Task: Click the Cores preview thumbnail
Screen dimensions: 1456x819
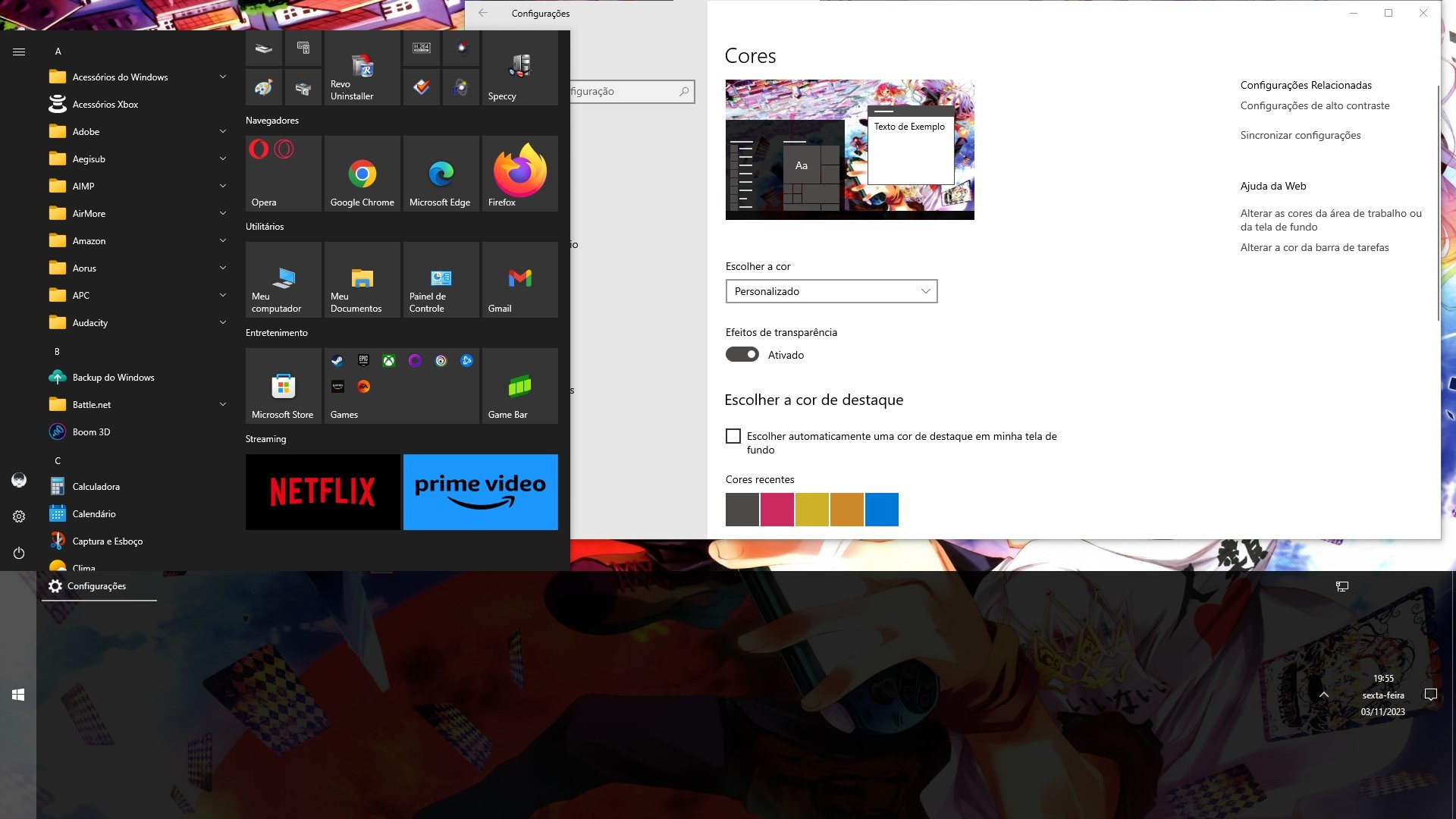Action: pos(849,149)
